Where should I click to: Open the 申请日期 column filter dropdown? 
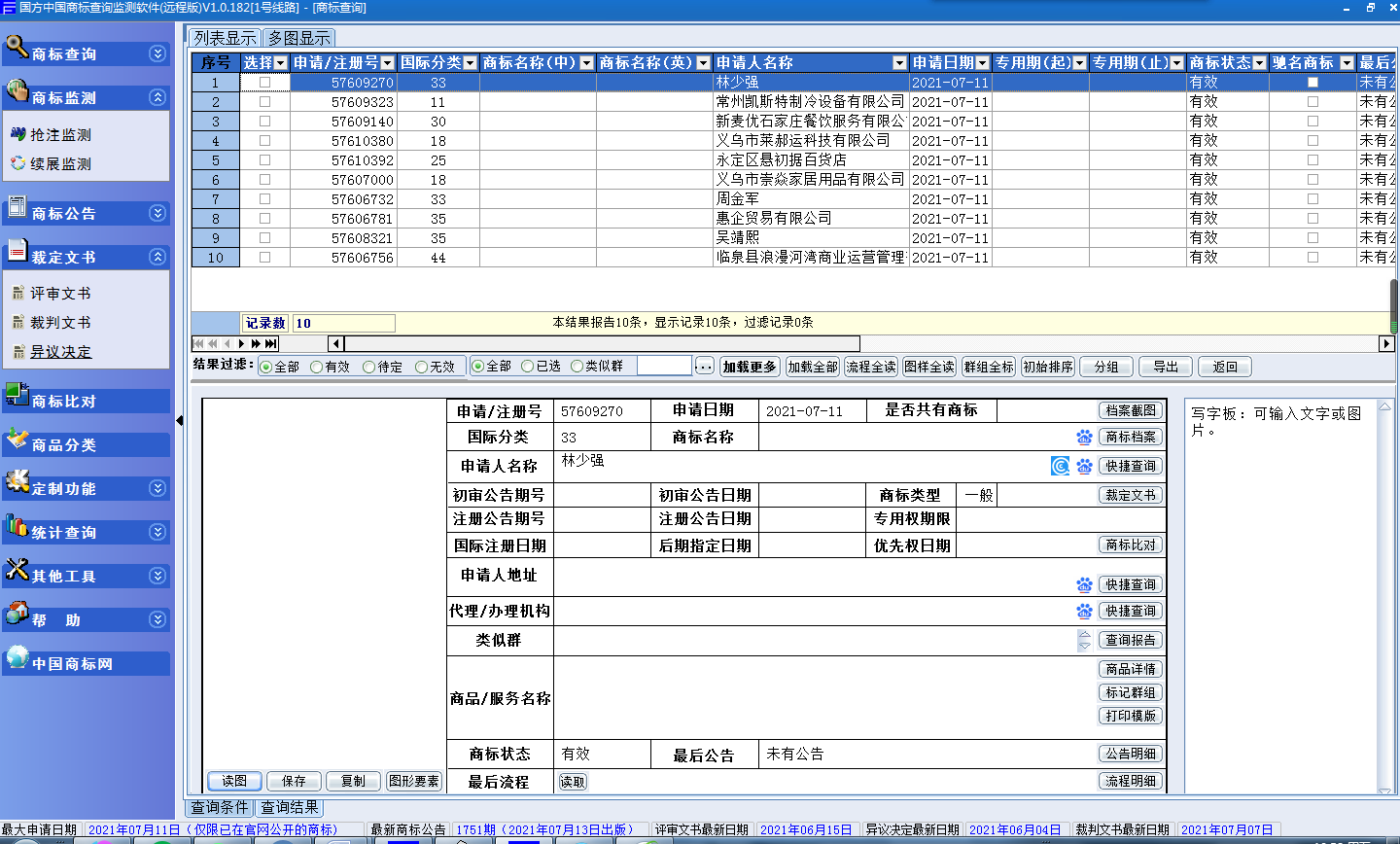coord(982,63)
